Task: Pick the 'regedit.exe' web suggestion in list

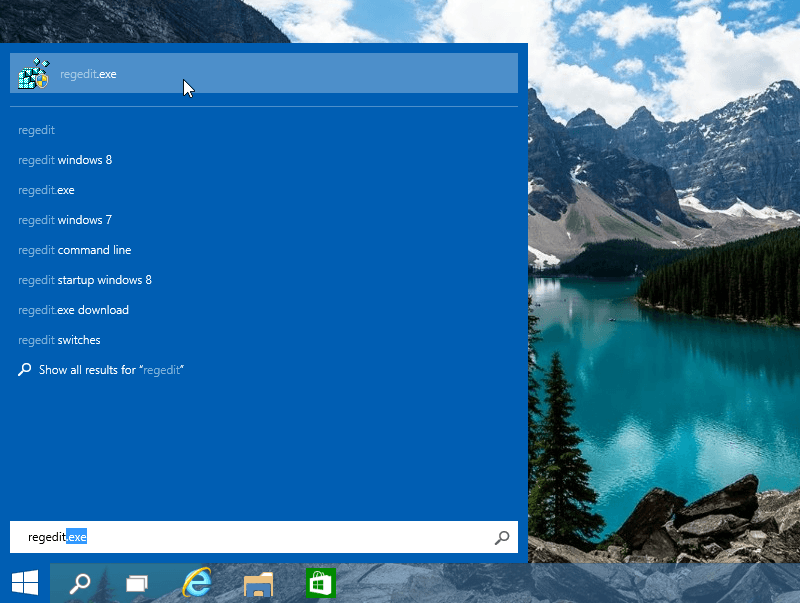Action: point(46,190)
